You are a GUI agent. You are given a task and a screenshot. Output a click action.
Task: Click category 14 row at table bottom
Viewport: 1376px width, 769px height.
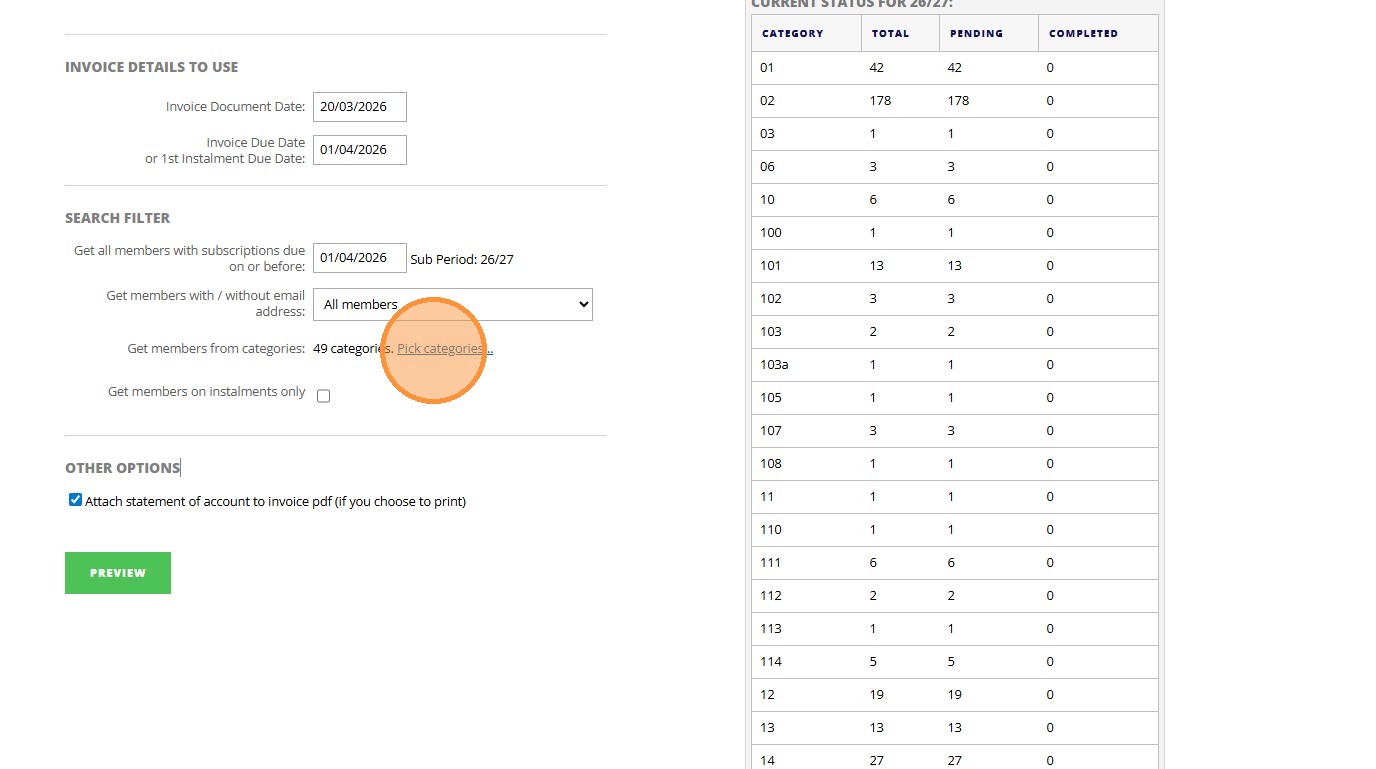point(768,760)
